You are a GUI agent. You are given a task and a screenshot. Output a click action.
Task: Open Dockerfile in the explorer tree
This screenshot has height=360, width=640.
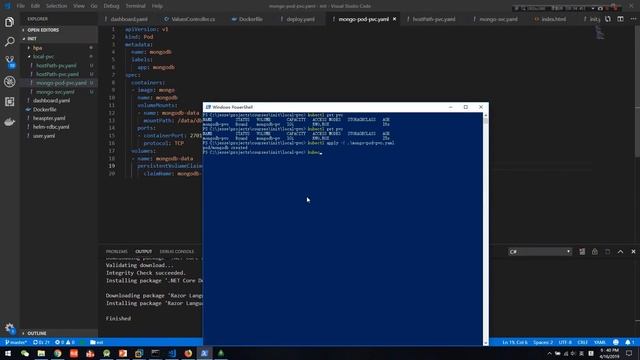click(45, 109)
